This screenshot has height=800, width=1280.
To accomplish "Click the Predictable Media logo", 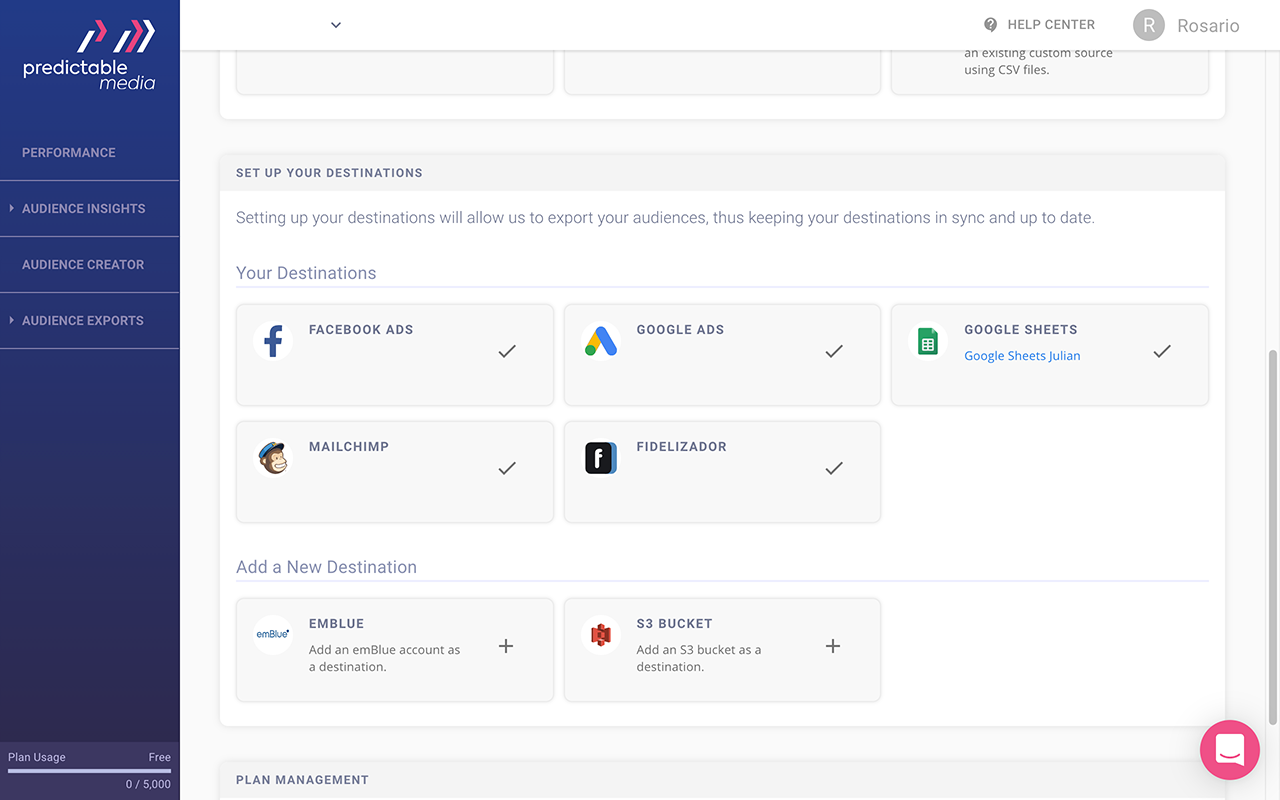I will (x=90, y=55).
